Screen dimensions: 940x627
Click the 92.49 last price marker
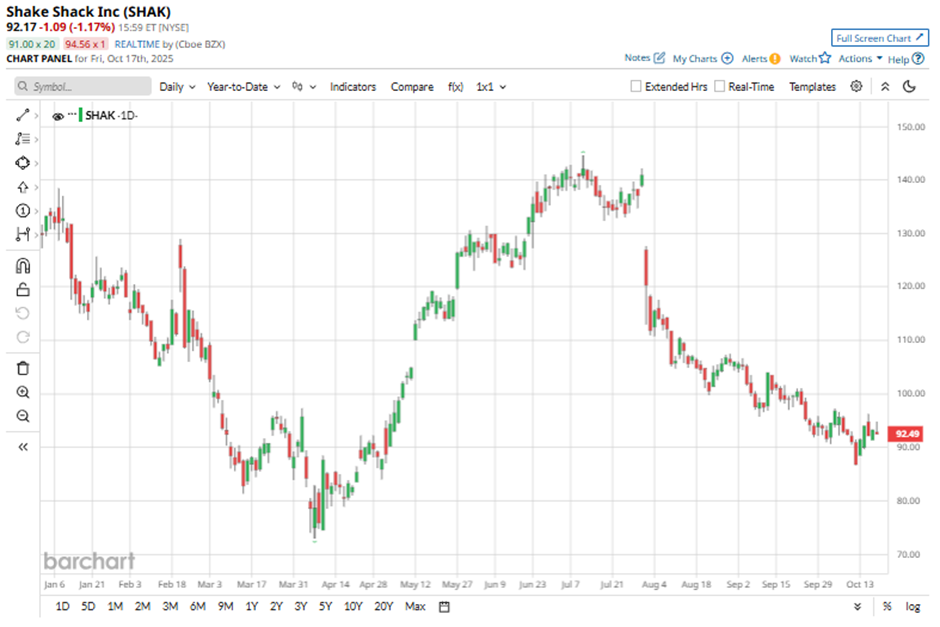coord(906,433)
